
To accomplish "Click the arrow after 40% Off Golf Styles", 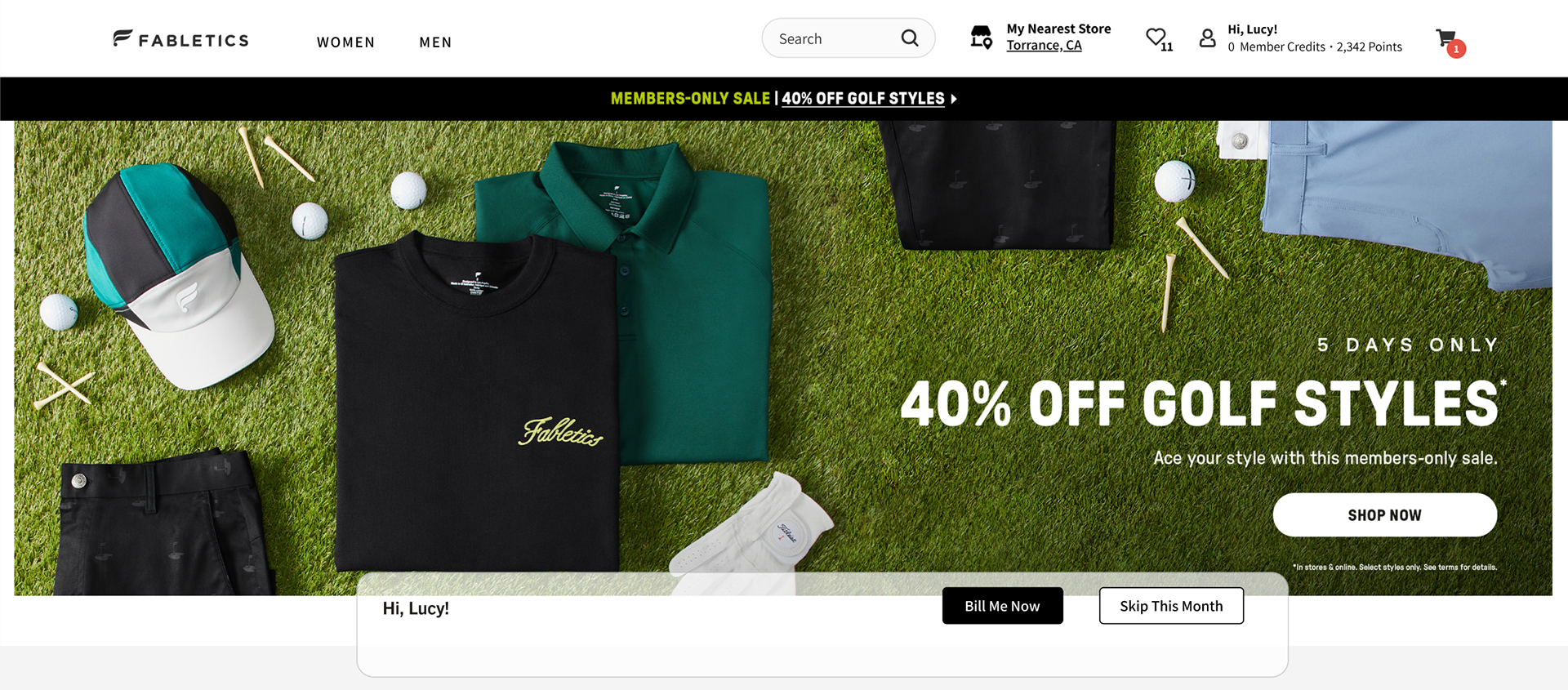I will [954, 99].
